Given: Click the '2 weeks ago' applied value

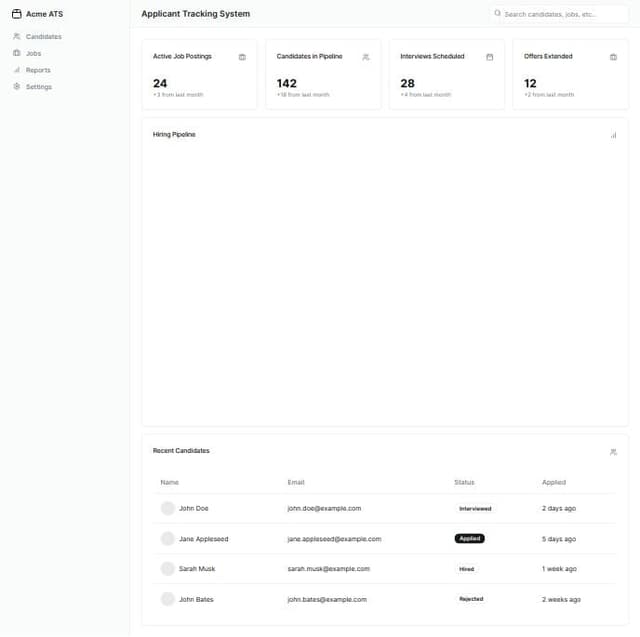Looking at the screenshot, I should coord(561,599).
